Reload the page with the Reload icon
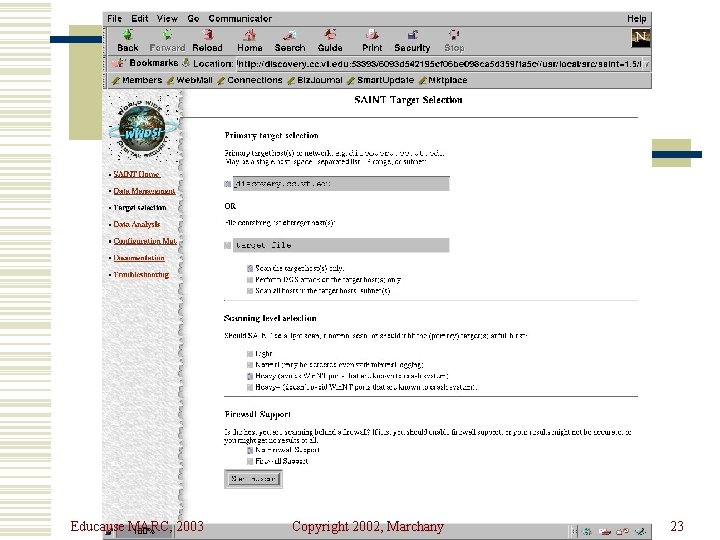Viewport: 720px width, 540px height. (x=207, y=40)
